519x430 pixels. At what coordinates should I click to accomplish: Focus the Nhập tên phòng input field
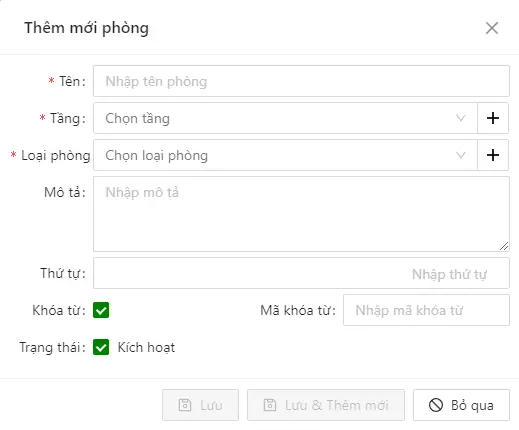tap(301, 81)
